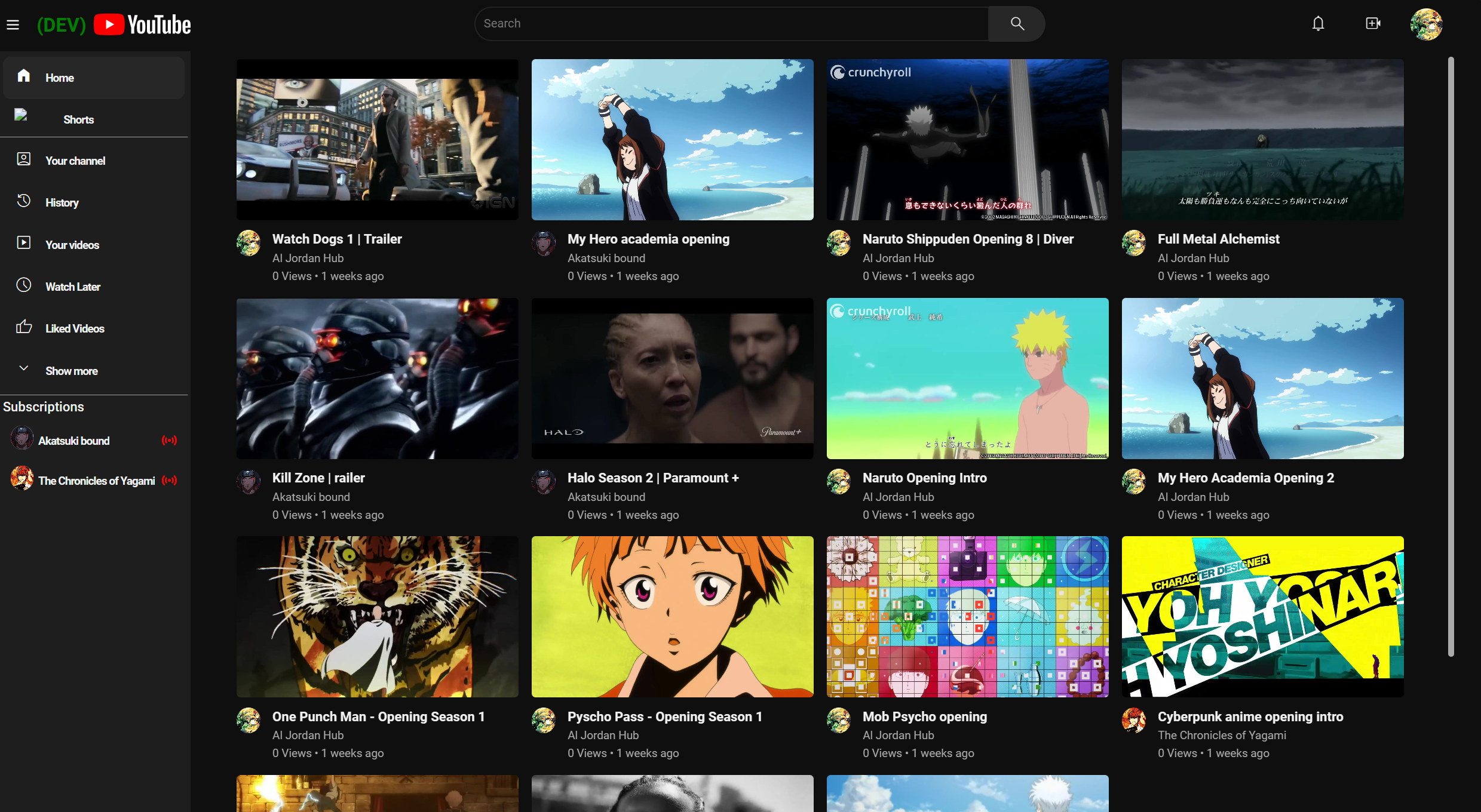Go to Shorts in the sidebar
The width and height of the screenshot is (1481, 812).
78,119
